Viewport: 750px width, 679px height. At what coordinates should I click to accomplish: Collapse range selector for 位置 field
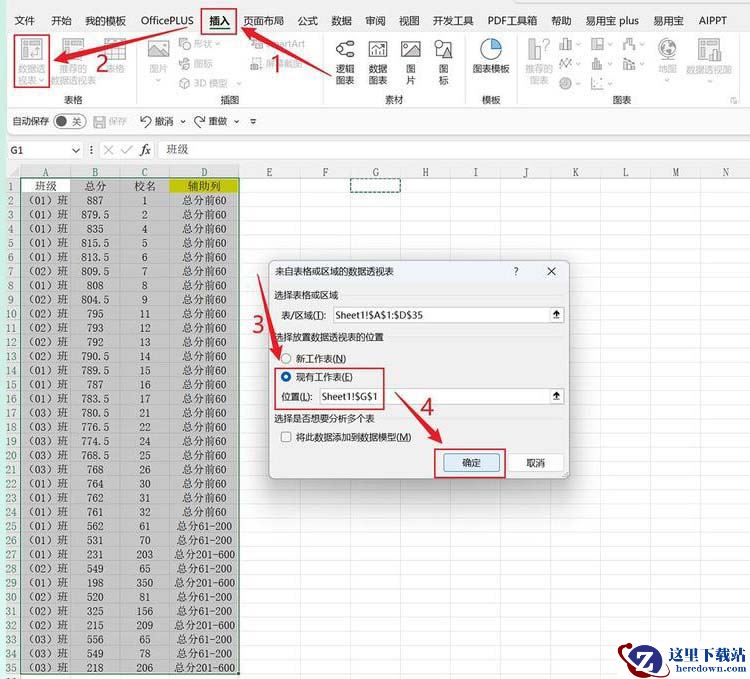click(x=556, y=396)
